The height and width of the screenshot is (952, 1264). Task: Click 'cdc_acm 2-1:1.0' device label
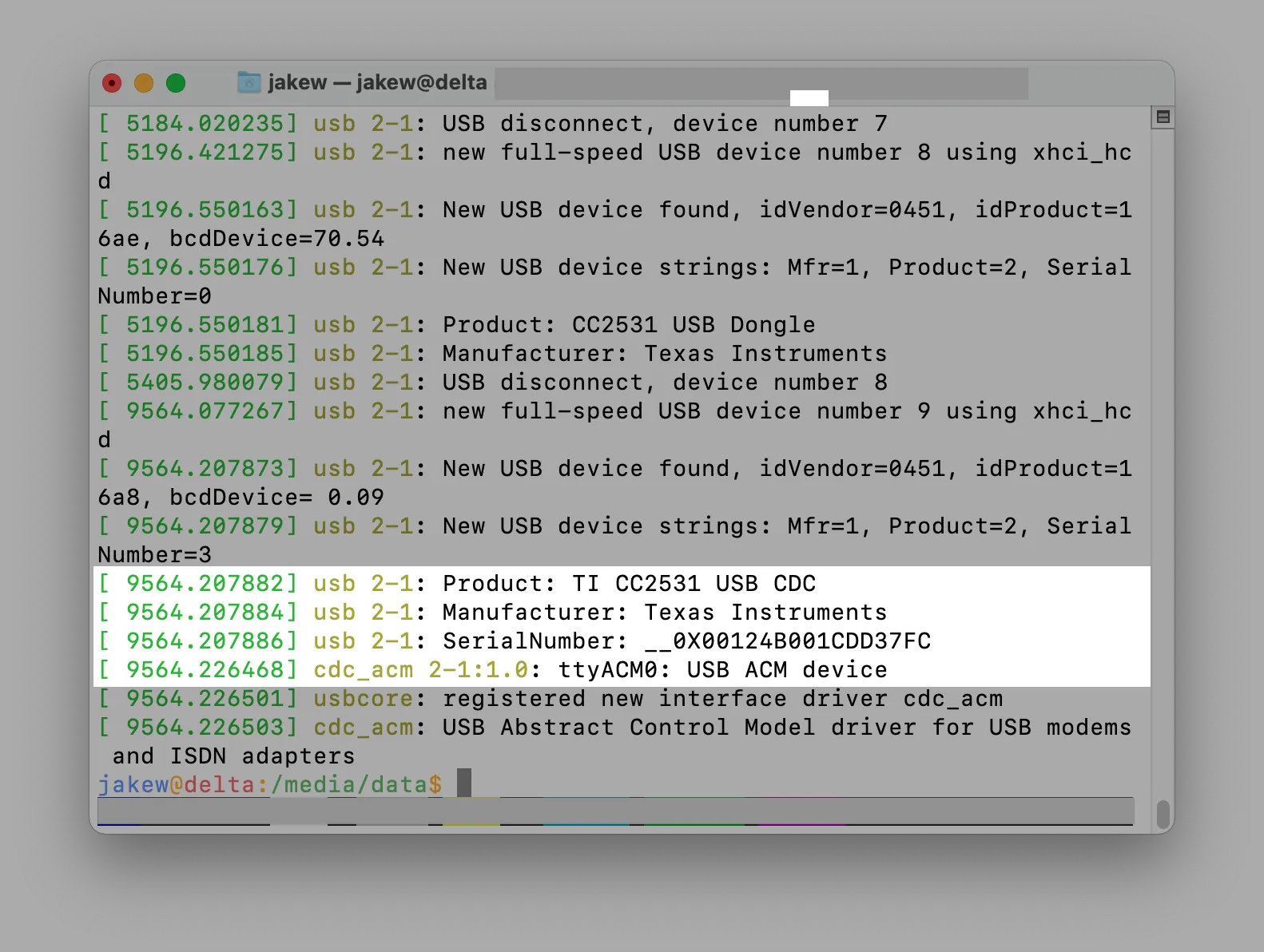click(x=420, y=670)
